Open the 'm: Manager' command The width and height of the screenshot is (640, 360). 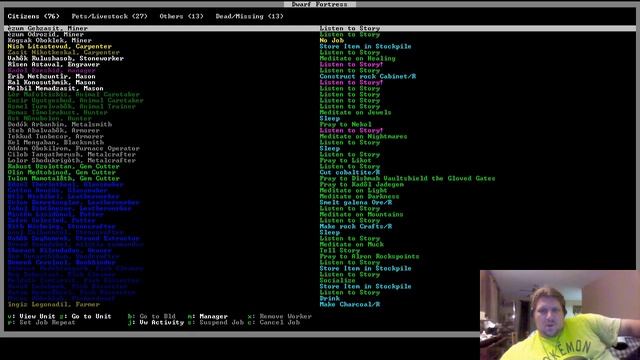pos(207,316)
